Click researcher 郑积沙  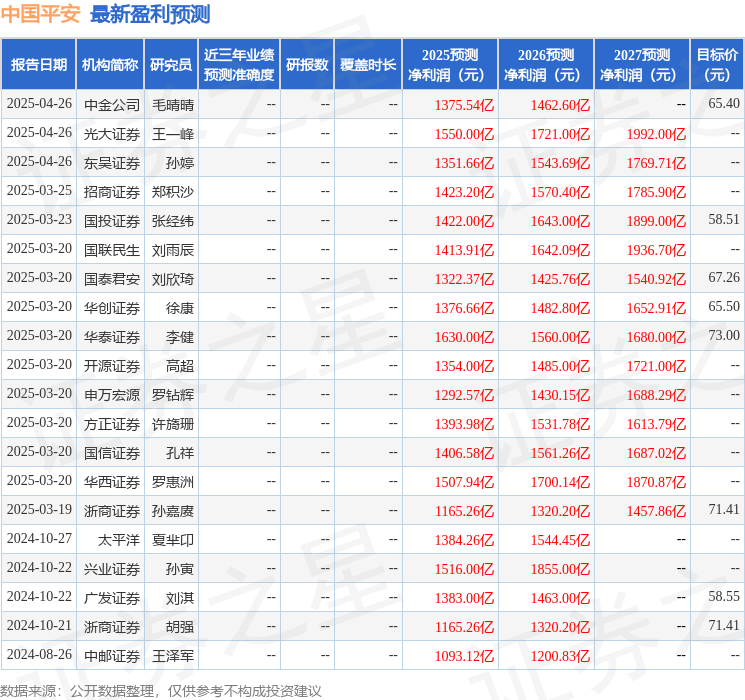[x=173, y=192]
